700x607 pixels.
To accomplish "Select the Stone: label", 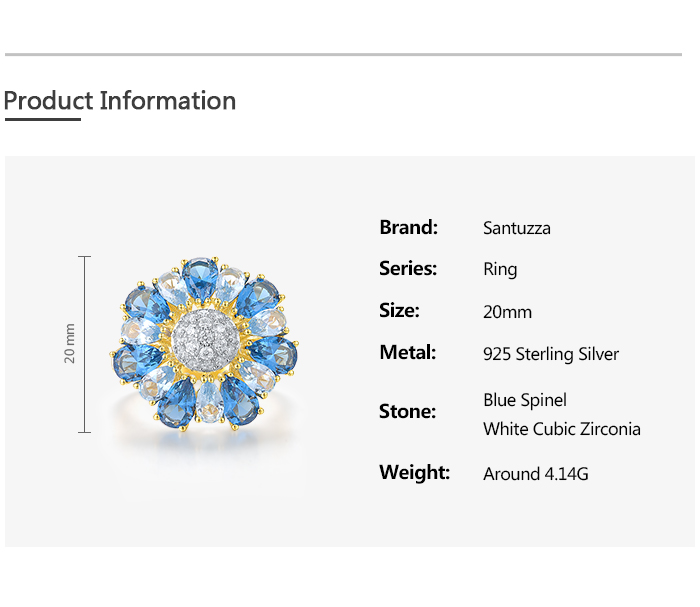I will point(407,411).
